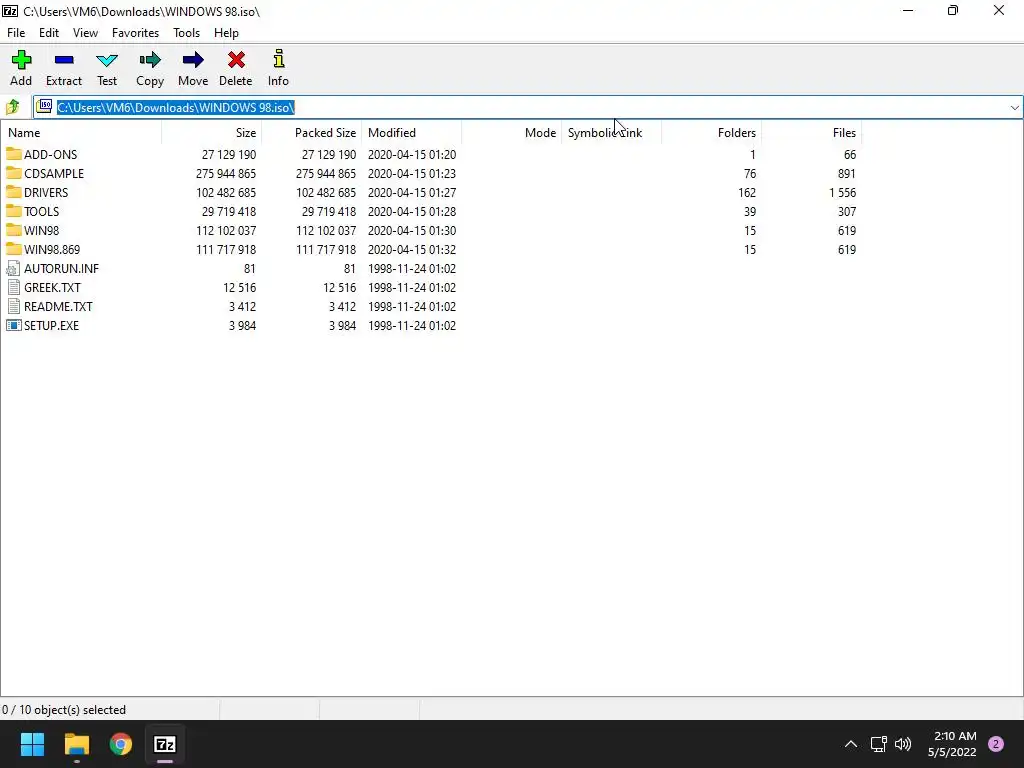Select the DRIVERS folder icon
This screenshot has width=1024, height=768.
[x=14, y=192]
